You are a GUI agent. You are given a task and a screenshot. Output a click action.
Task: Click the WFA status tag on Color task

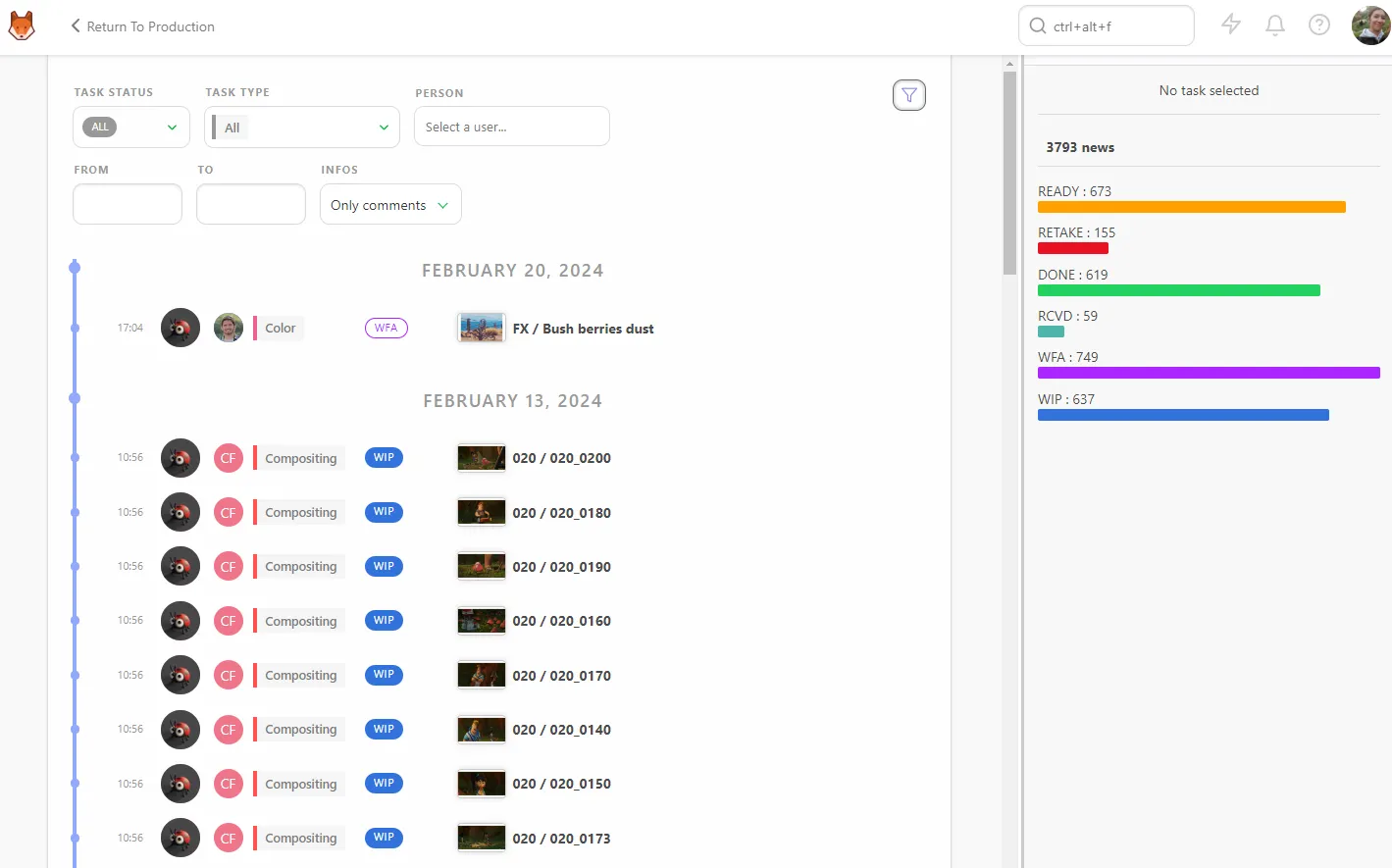click(x=387, y=329)
